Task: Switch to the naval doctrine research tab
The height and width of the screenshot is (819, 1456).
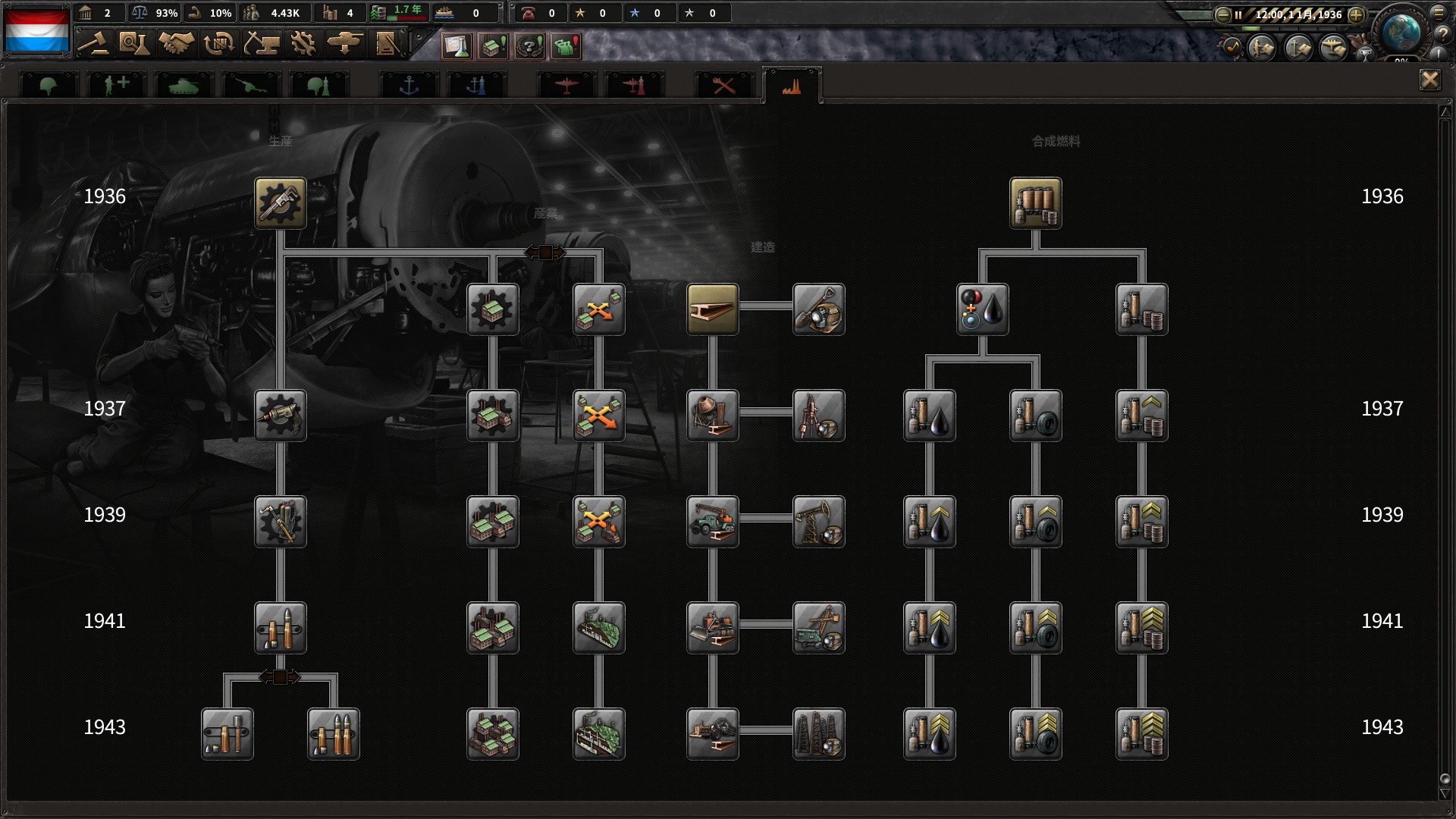Action: coord(476,85)
